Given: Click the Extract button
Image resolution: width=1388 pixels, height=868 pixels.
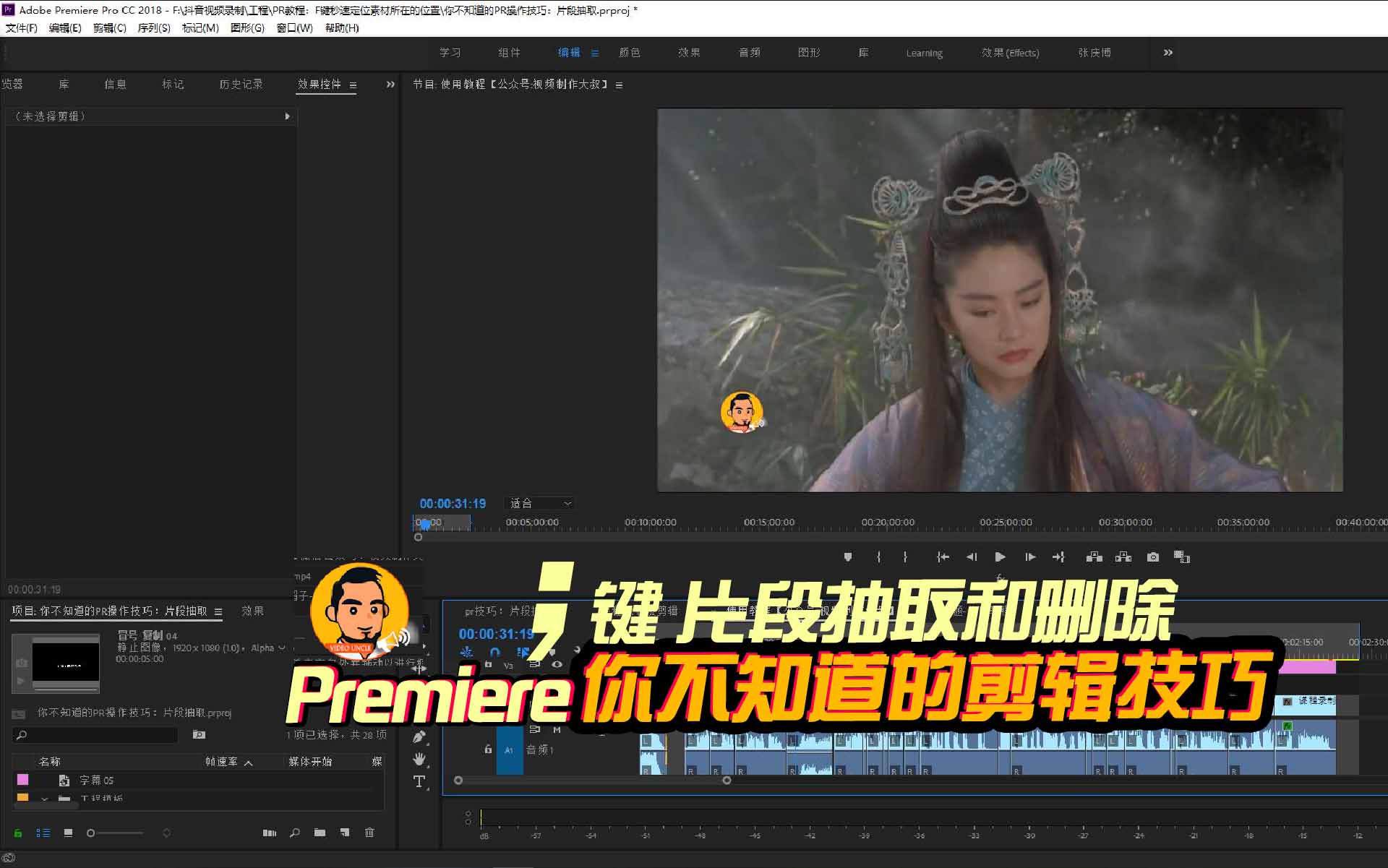Looking at the screenshot, I should (x=1123, y=557).
